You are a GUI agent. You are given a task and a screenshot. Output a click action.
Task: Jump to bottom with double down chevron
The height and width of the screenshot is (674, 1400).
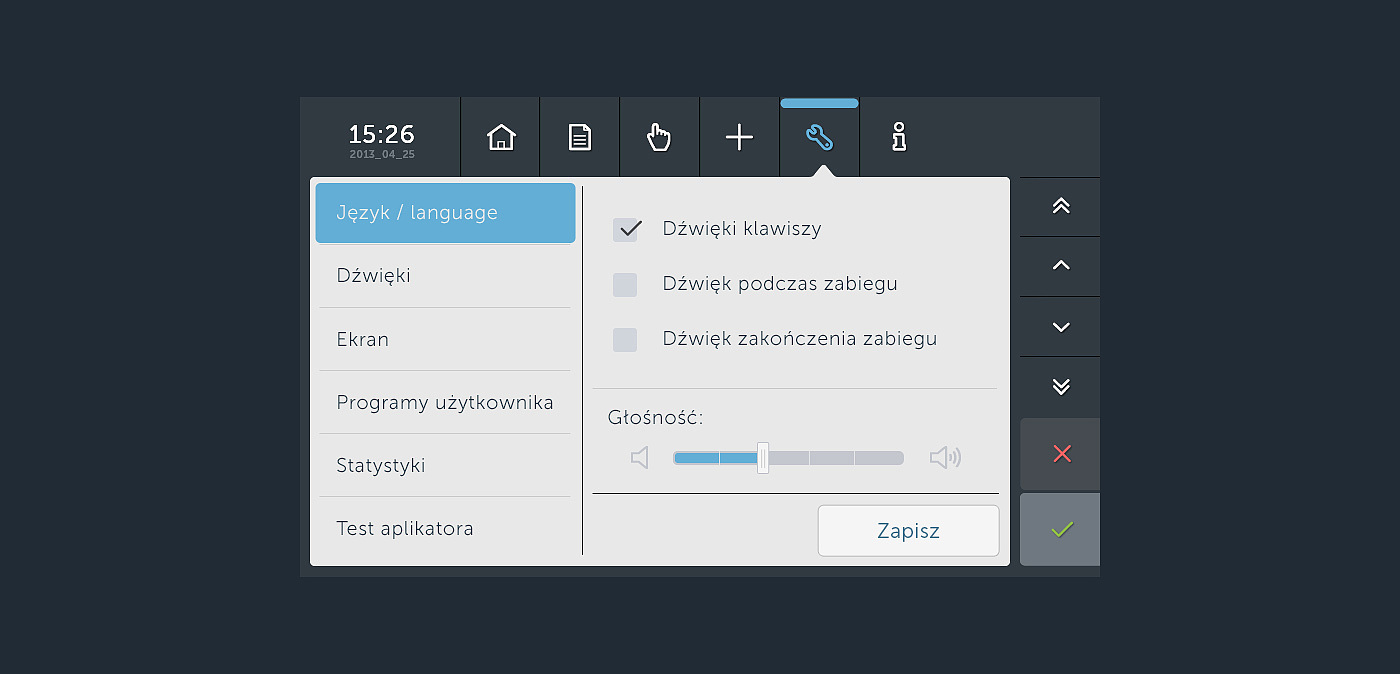click(x=1061, y=387)
